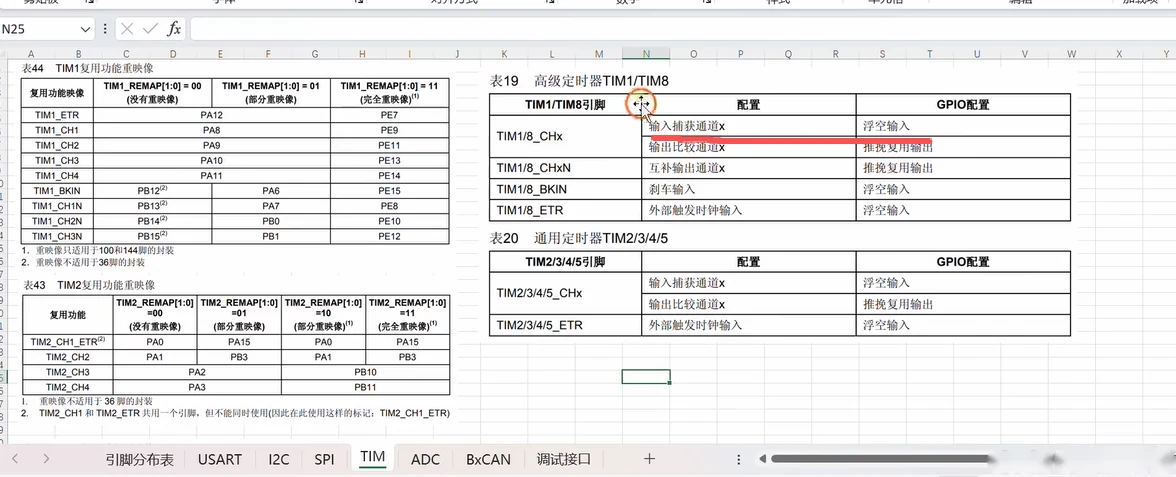Screen dimensions: 1176x477
Task: Click the TIM2/3/4/5_ETR cell
Action: tap(565, 325)
